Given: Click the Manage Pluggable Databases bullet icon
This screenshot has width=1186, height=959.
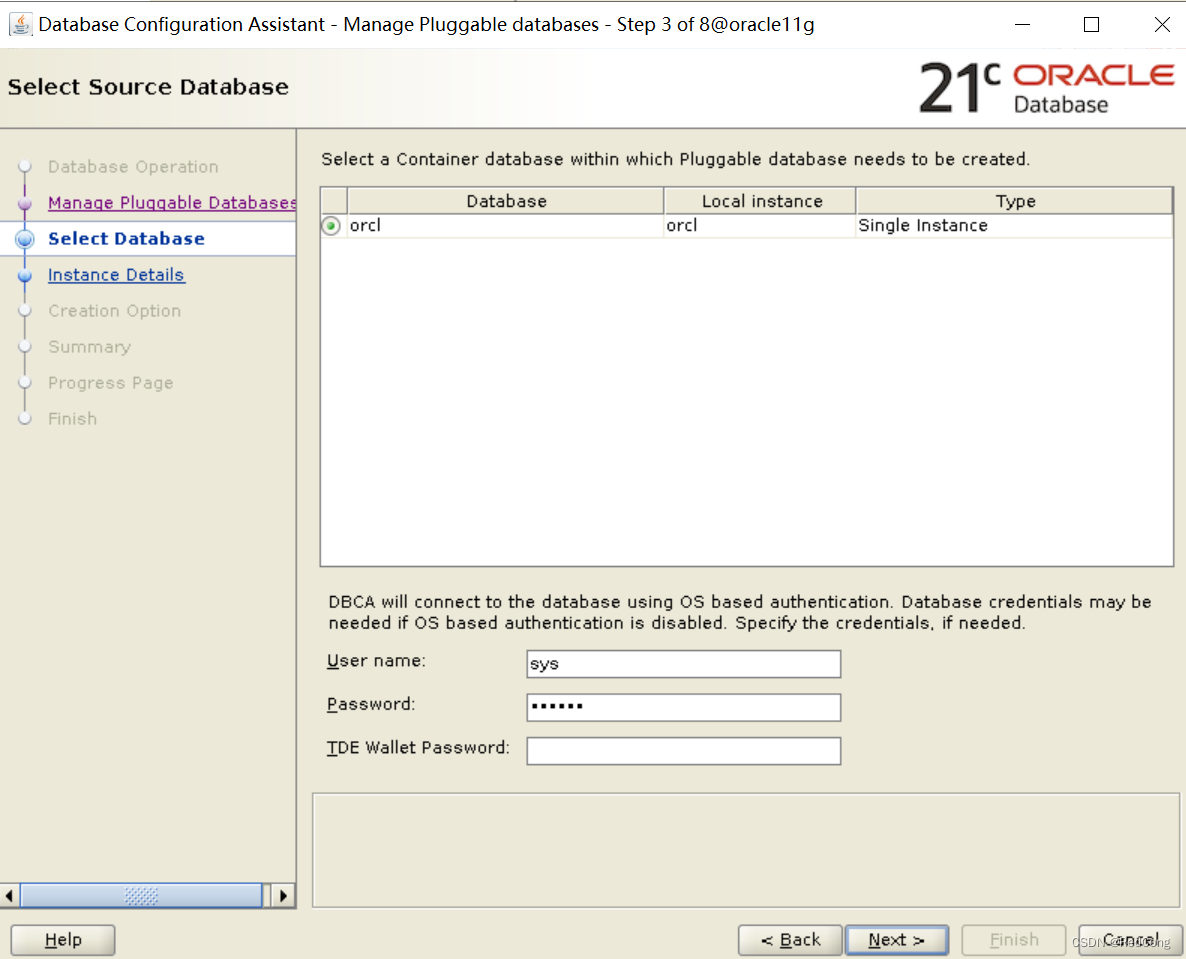Looking at the screenshot, I should pyautogui.click(x=25, y=203).
